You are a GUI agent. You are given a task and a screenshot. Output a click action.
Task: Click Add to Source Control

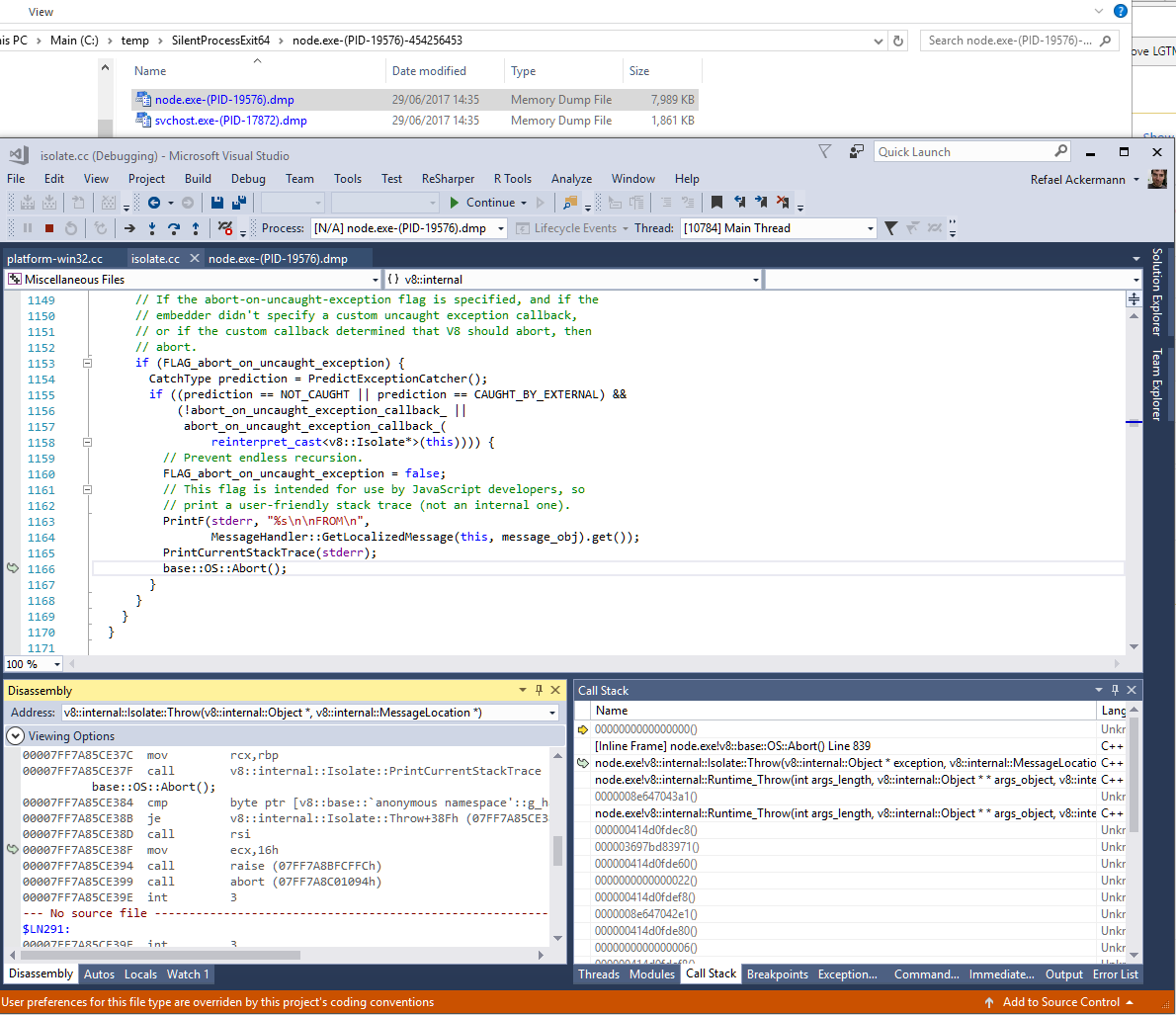coord(1059,1002)
